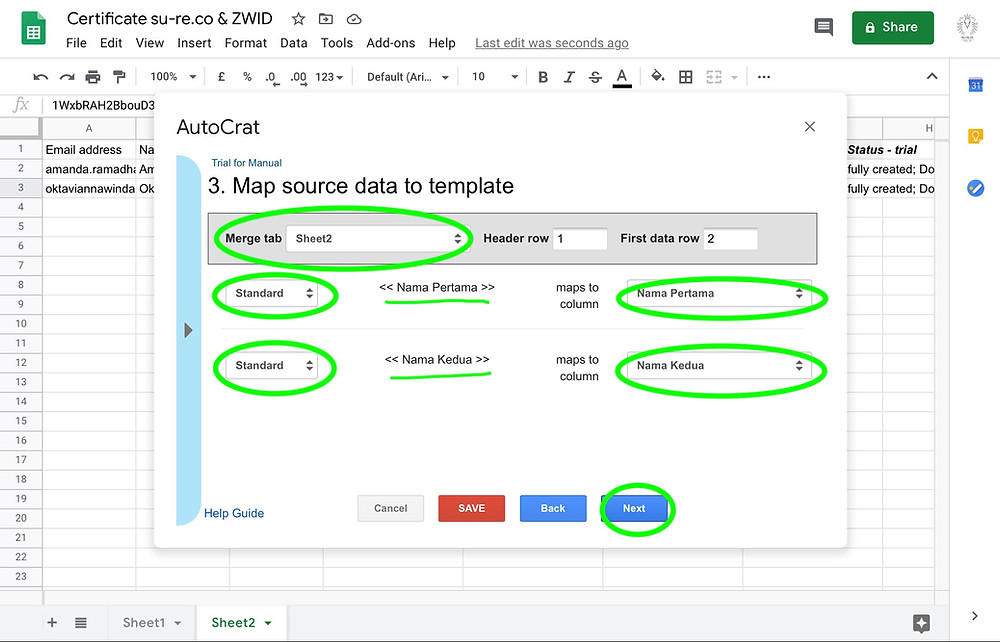Open the 123 number format dropdown
Image resolution: width=1000 pixels, height=642 pixels.
(x=329, y=77)
